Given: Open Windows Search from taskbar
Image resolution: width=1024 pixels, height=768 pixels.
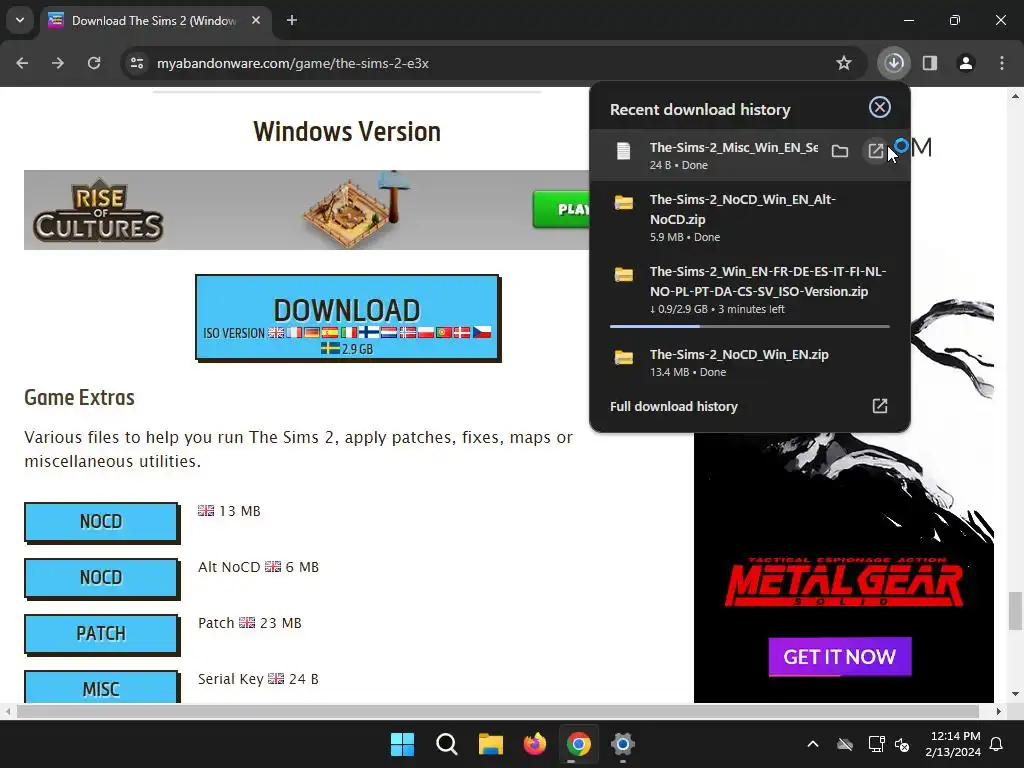Looking at the screenshot, I should 447,744.
